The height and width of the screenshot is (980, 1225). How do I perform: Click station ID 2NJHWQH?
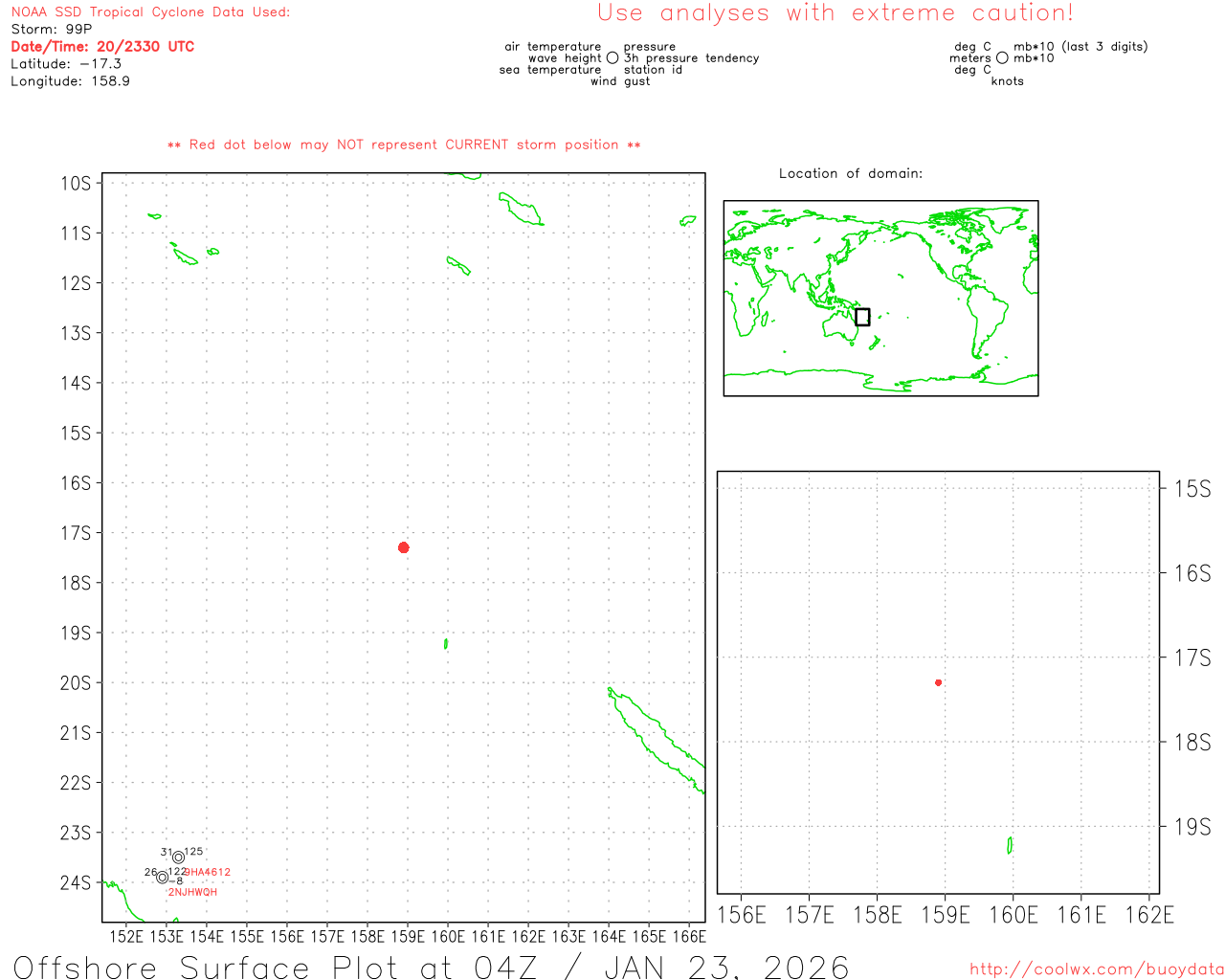click(x=193, y=892)
